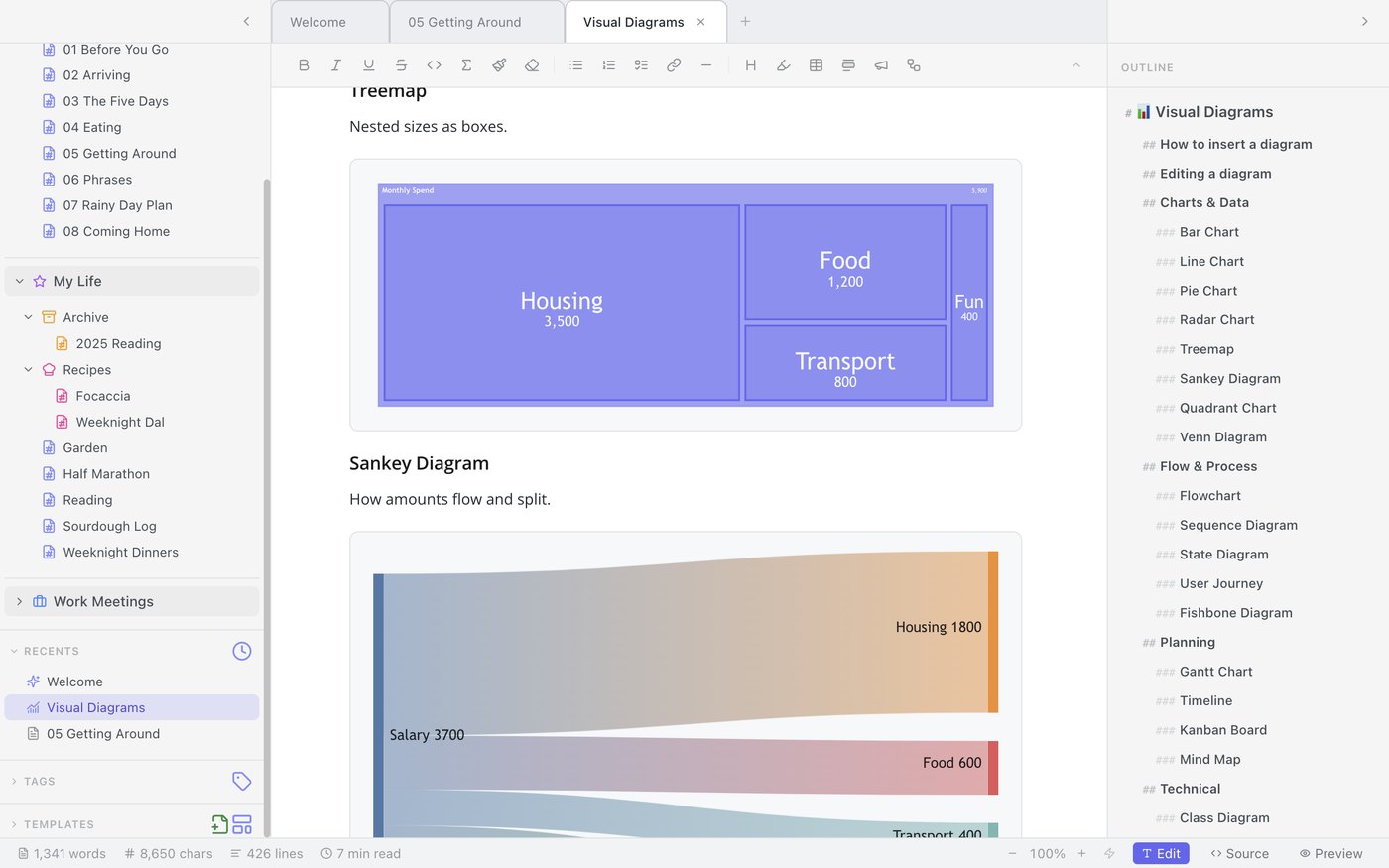Viewport: 1389px width, 868px height.
Task: Switch to Edit mode
Action: point(1161,853)
